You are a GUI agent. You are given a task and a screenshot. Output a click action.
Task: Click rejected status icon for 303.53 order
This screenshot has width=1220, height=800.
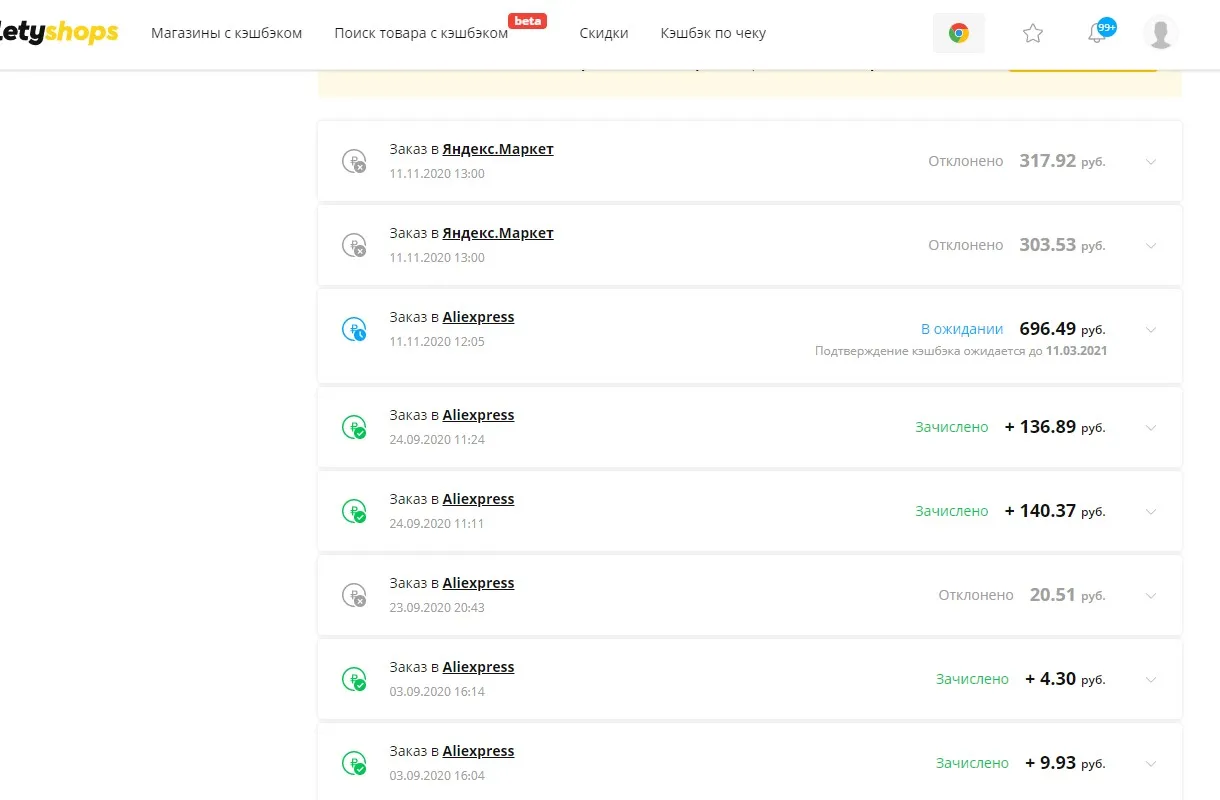point(354,245)
